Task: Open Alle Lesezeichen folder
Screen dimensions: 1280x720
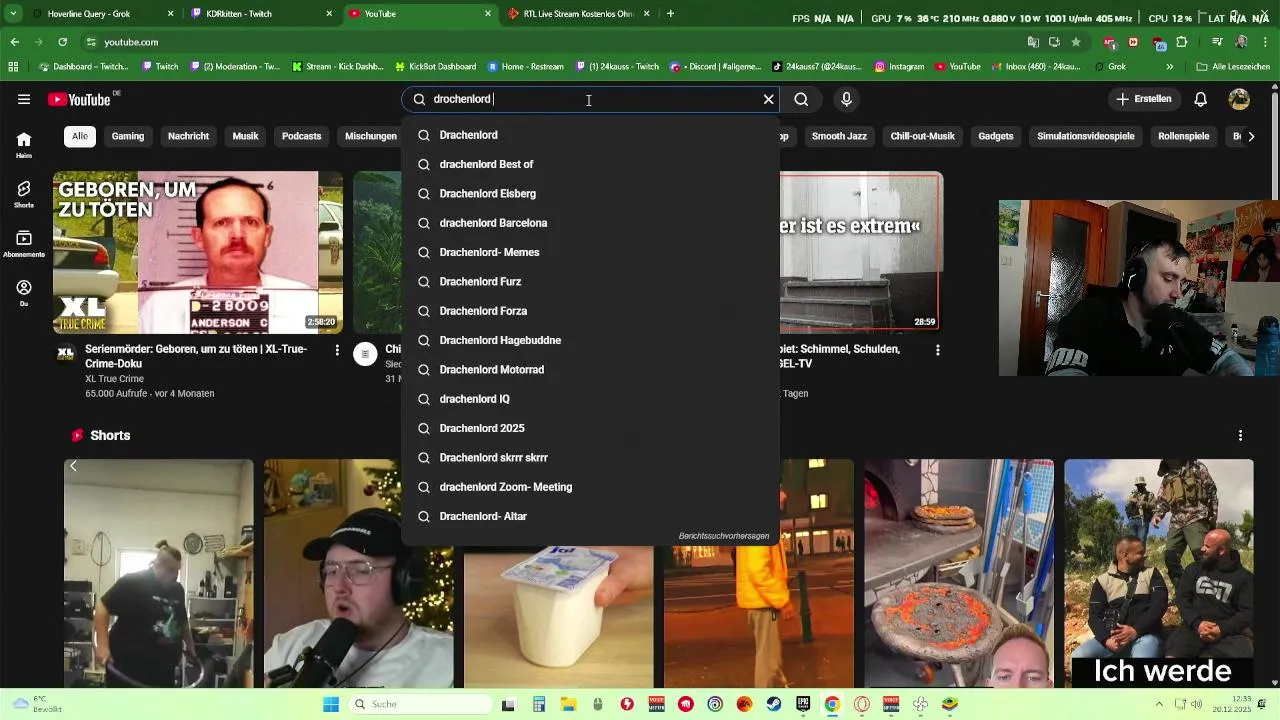Action: click(x=1233, y=67)
